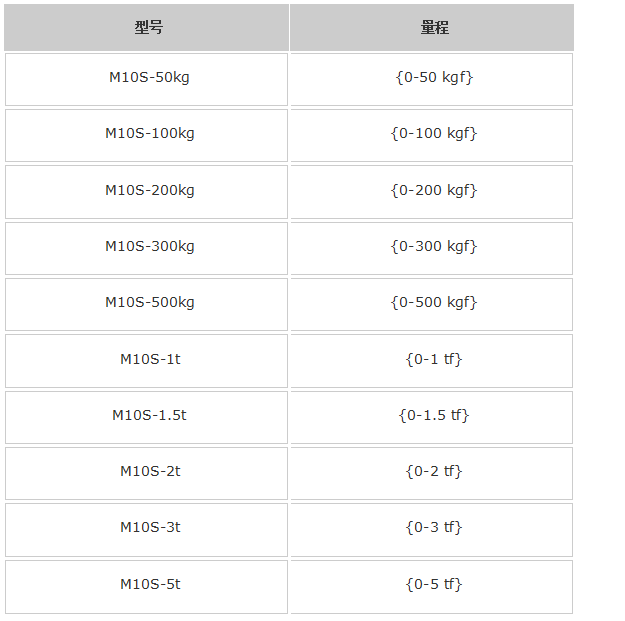The width and height of the screenshot is (625, 621).
Task: Click the {0-500 kgf} range cell
Action: (x=434, y=302)
